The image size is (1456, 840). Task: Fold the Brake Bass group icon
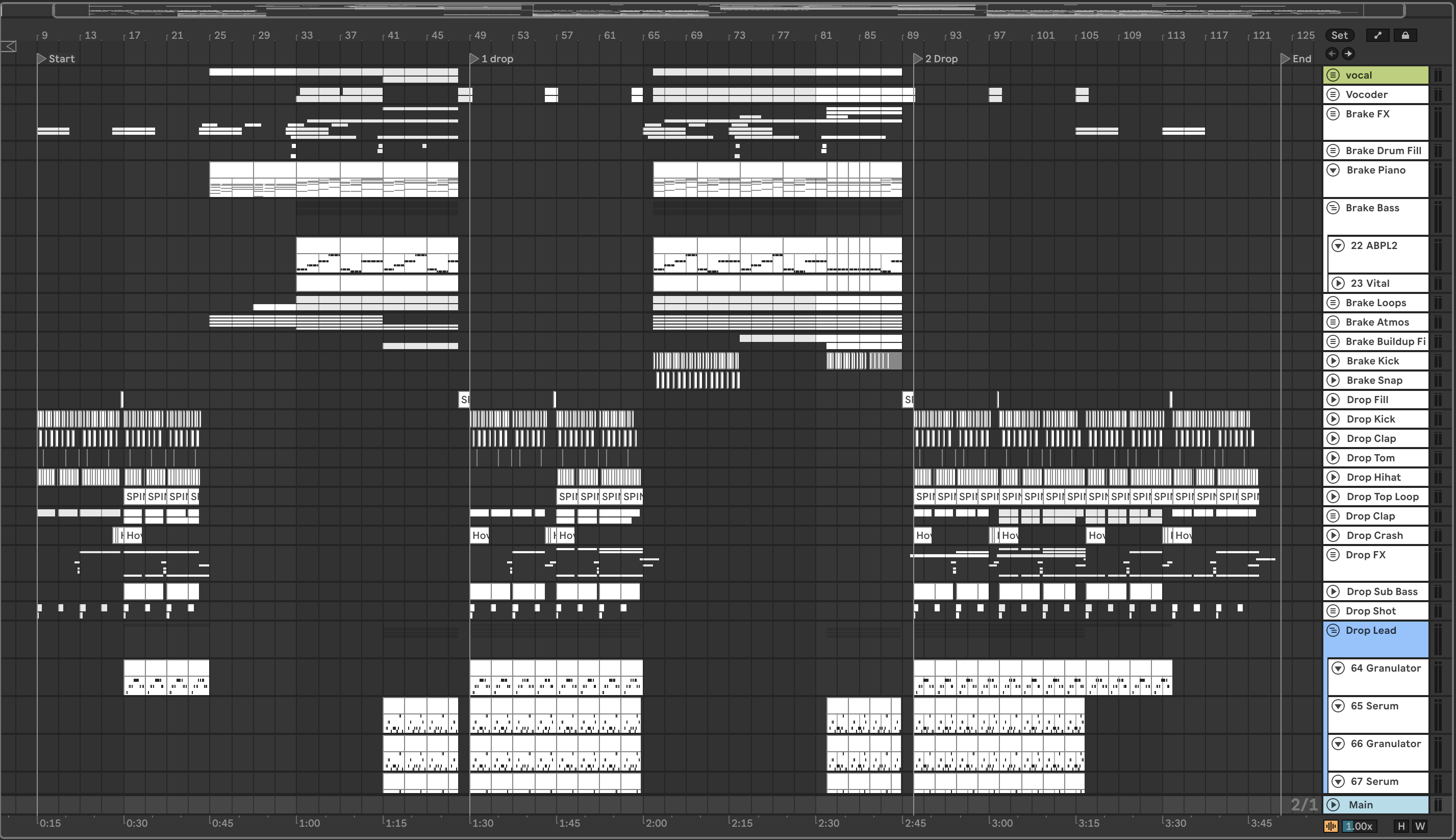1333,208
